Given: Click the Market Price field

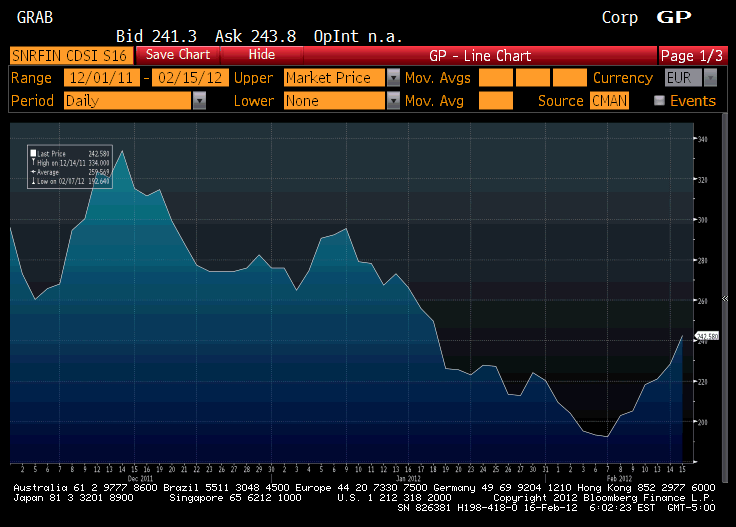Looking at the screenshot, I should click(335, 77).
